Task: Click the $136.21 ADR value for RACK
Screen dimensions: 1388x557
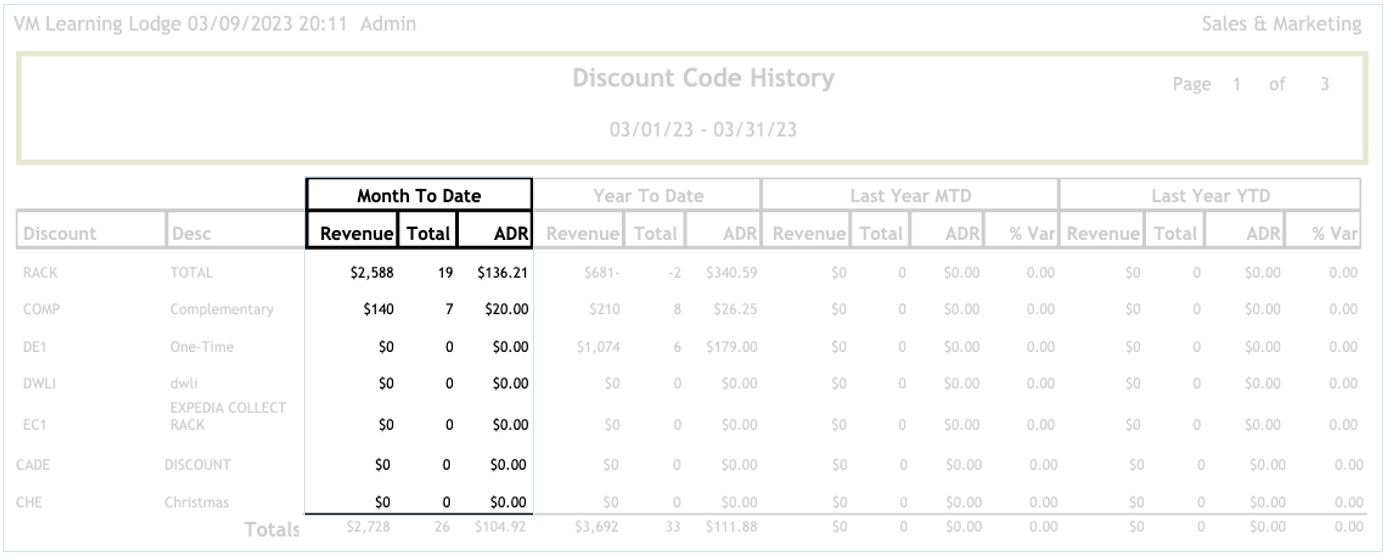Action: (x=503, y=270)
